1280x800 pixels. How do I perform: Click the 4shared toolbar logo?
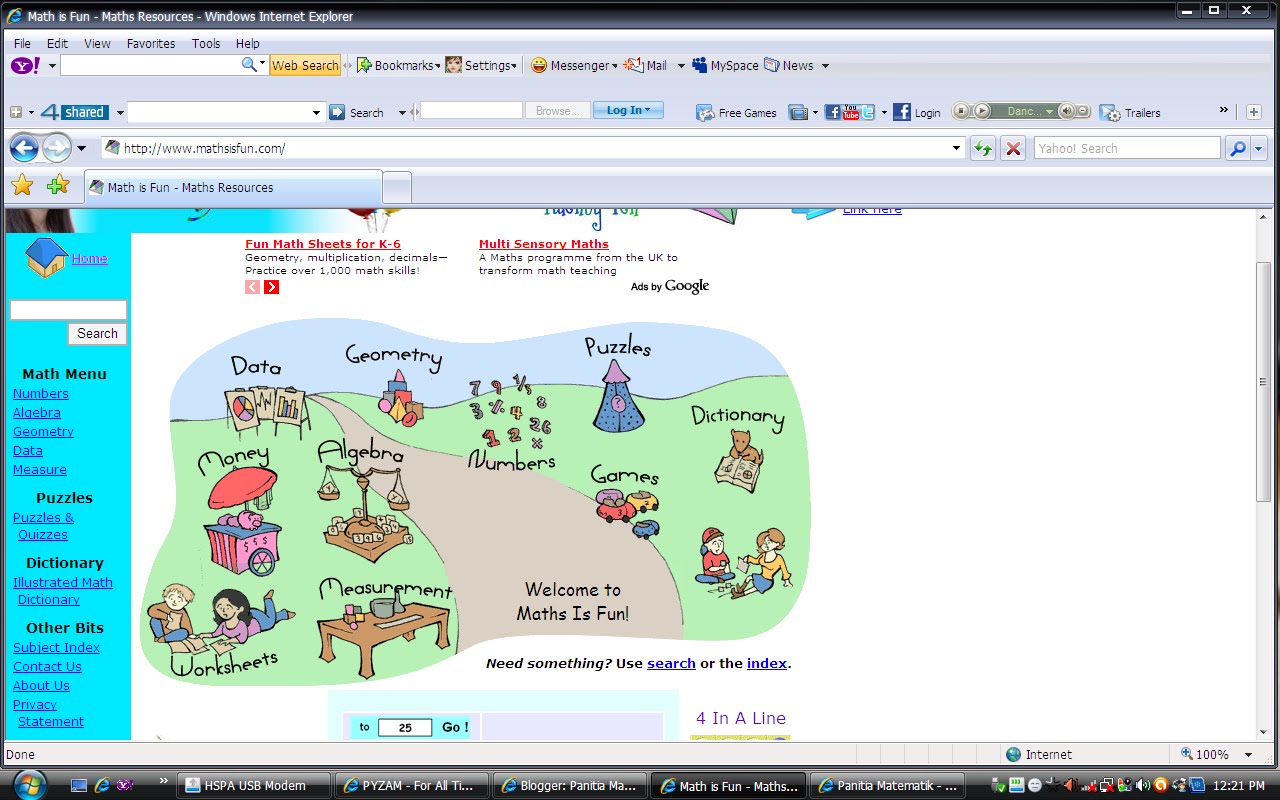pyautogui.click(x=73, y=112)
